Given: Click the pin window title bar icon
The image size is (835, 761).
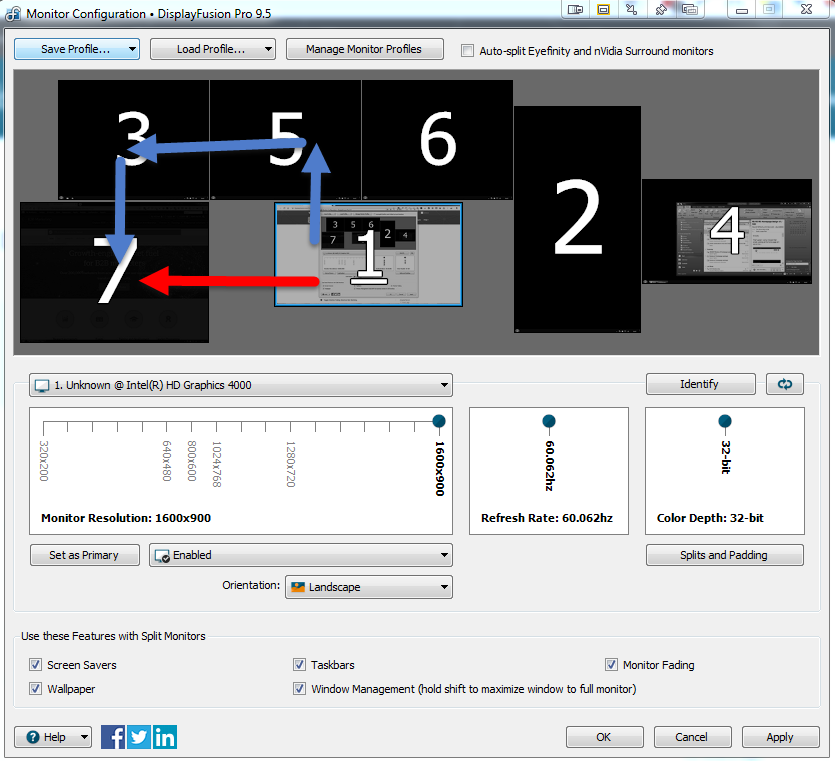Looking at the screenshot, I should [661, 10].
